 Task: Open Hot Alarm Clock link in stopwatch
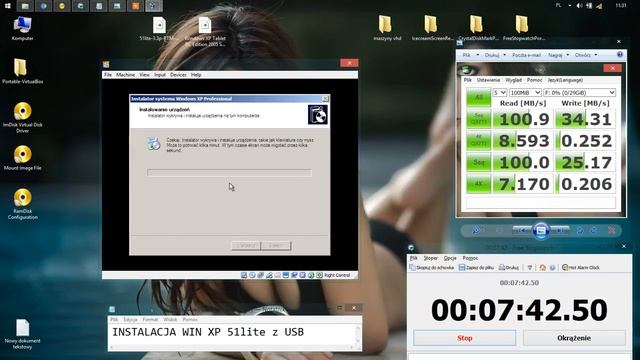(581, 267)
